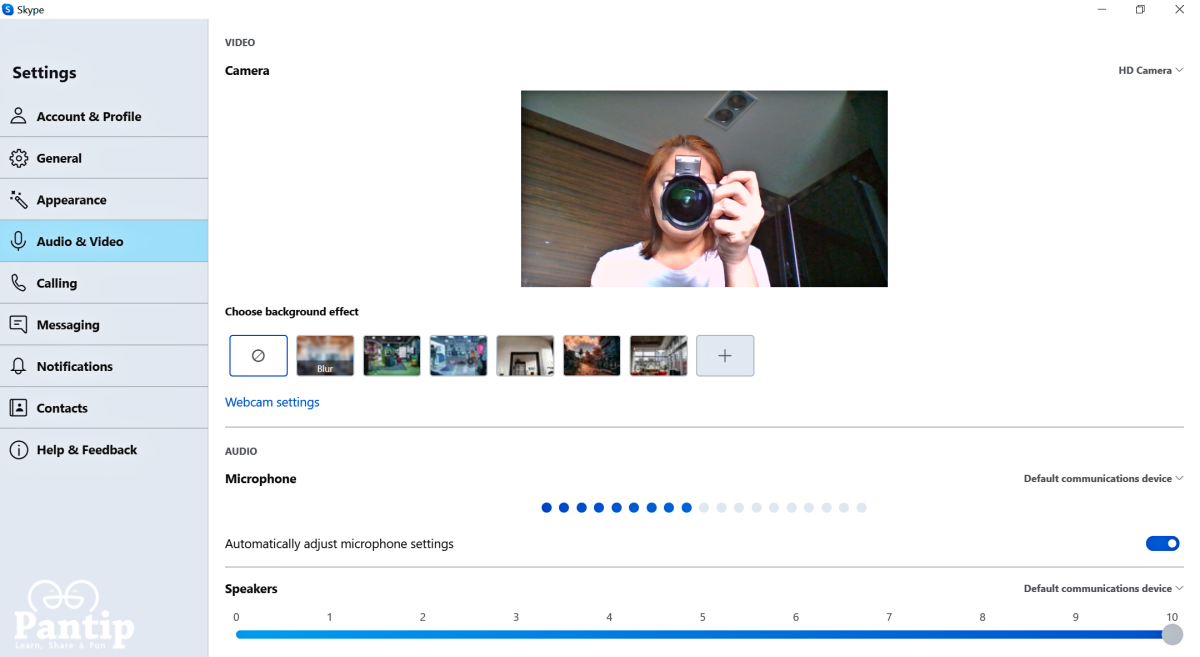The image size is (1200, 657).
Task: Add a custom background image
Action: 725,356
